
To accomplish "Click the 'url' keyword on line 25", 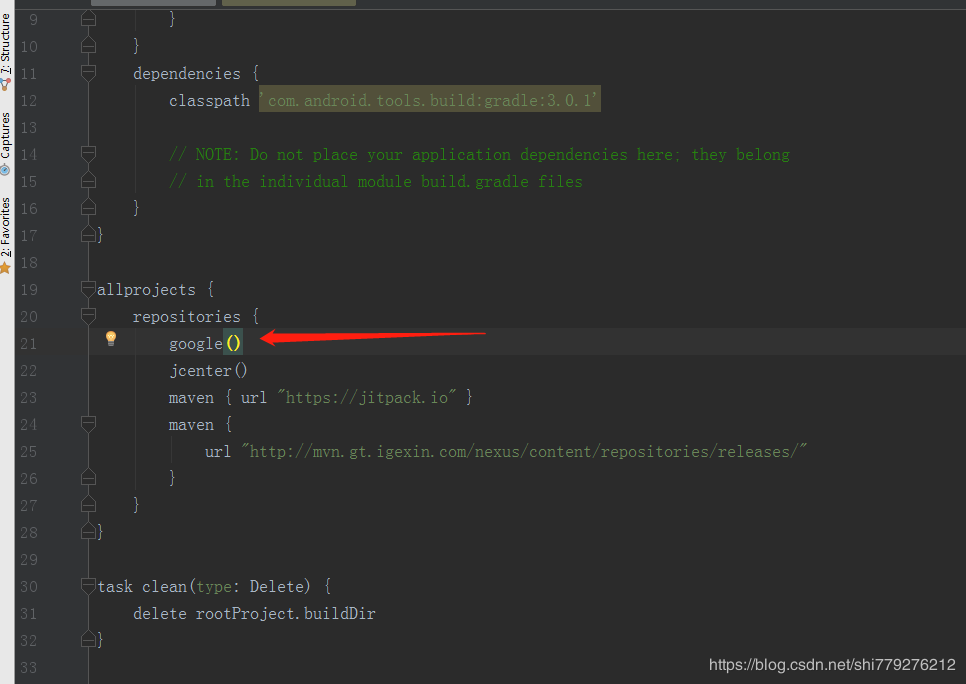I will pyautogui.click(x=218, y=452).
